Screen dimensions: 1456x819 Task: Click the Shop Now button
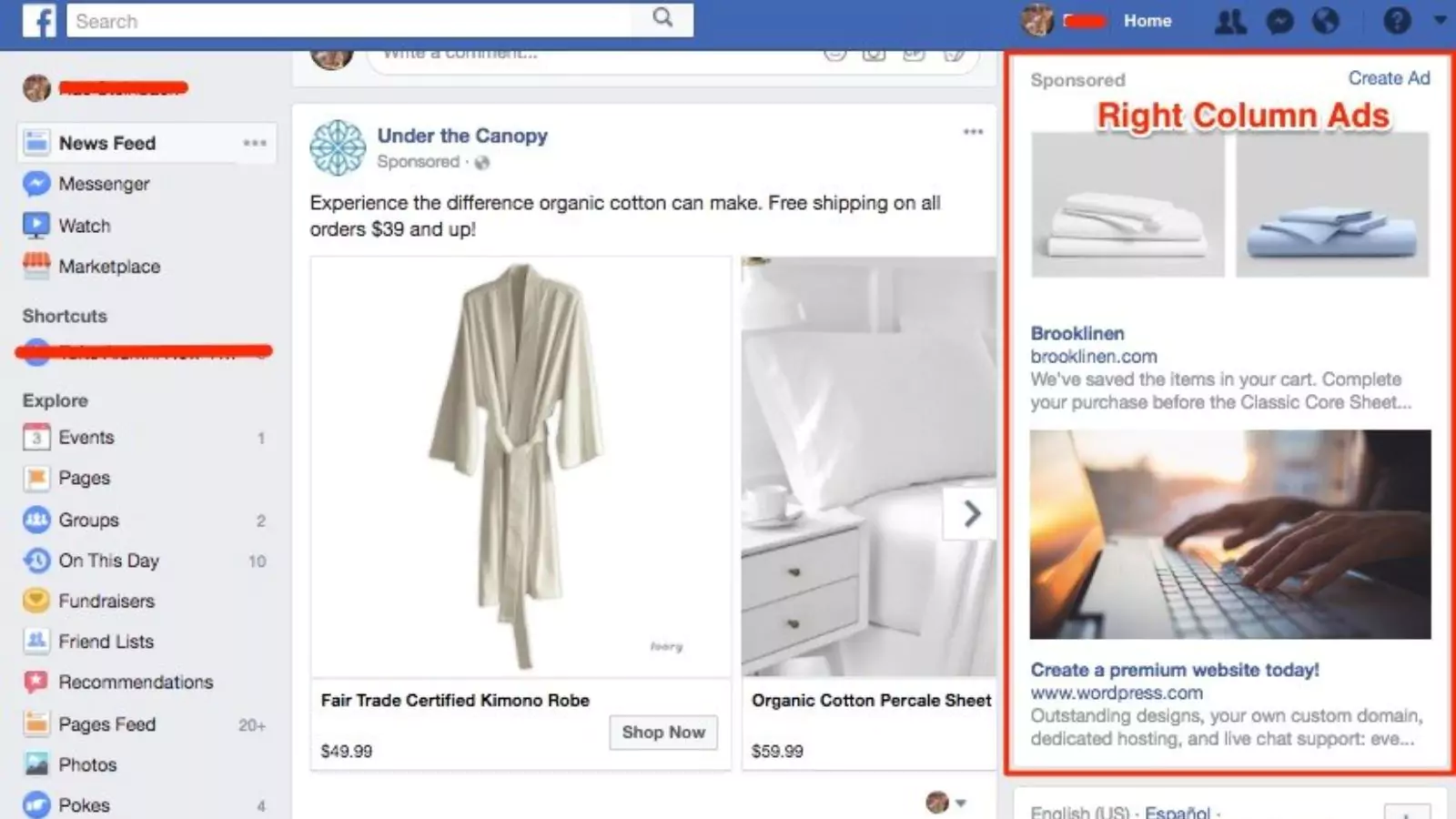pyautogui.click(x=663, y=733)
